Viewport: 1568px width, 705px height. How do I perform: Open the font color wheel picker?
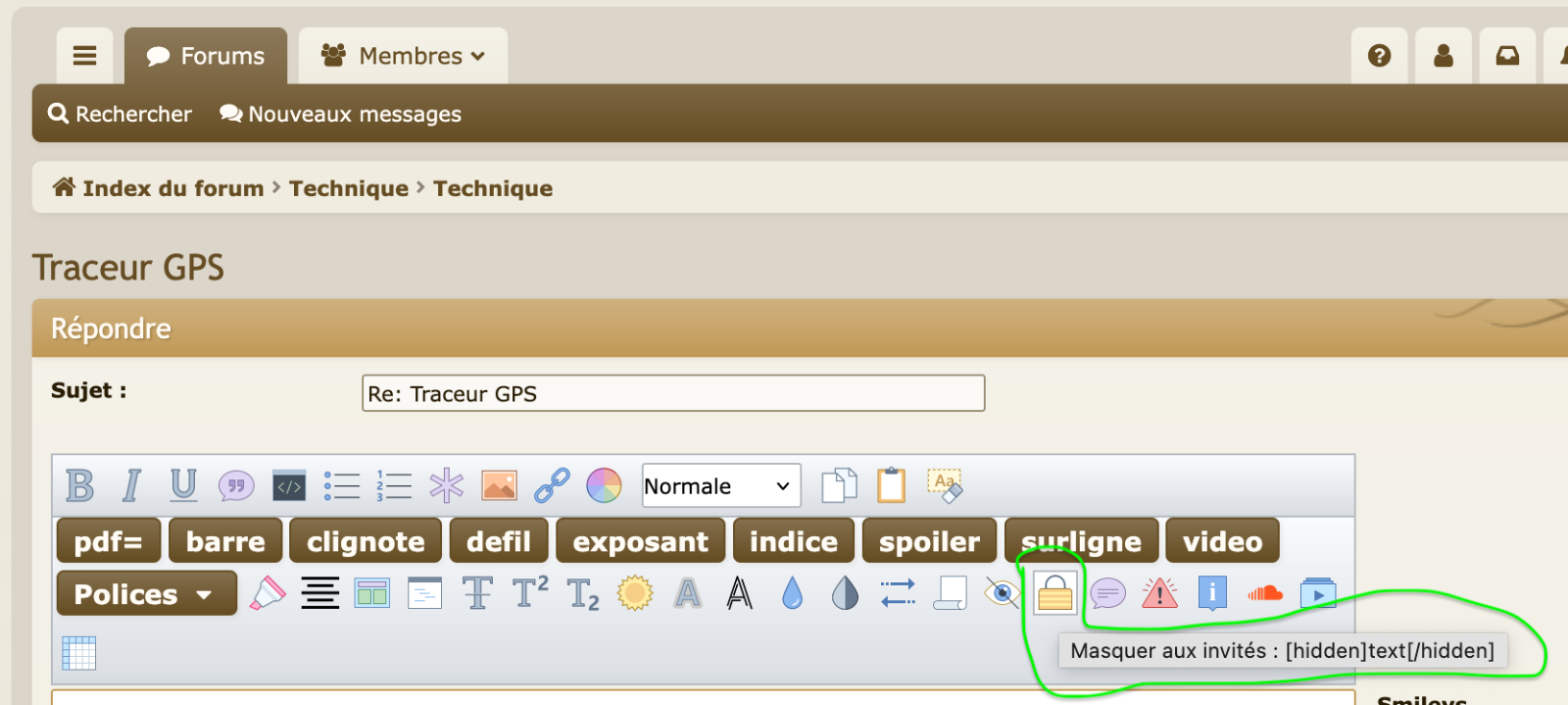[x=604, y=485]
